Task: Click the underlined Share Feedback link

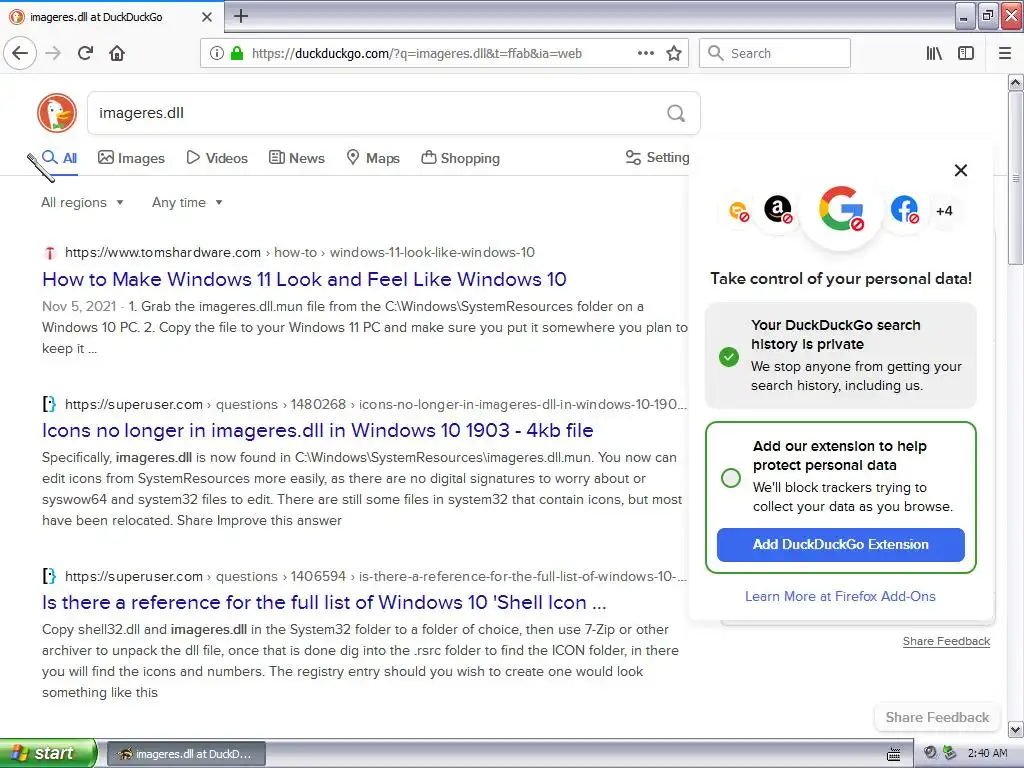Action: pos(946,641)
